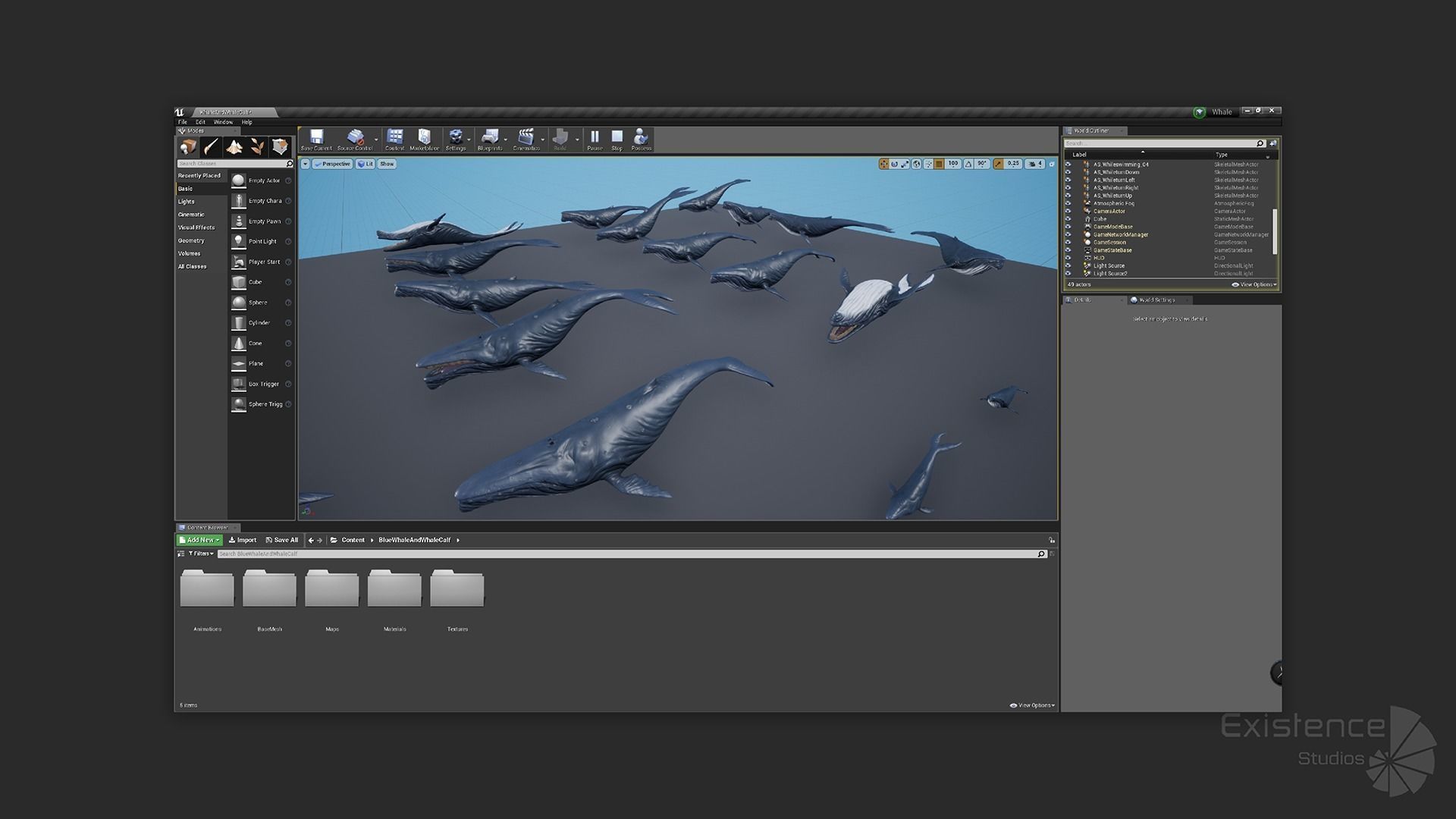The image size is (1456, 819).
Task: Pause the running simulation
Action: point(595,140)
